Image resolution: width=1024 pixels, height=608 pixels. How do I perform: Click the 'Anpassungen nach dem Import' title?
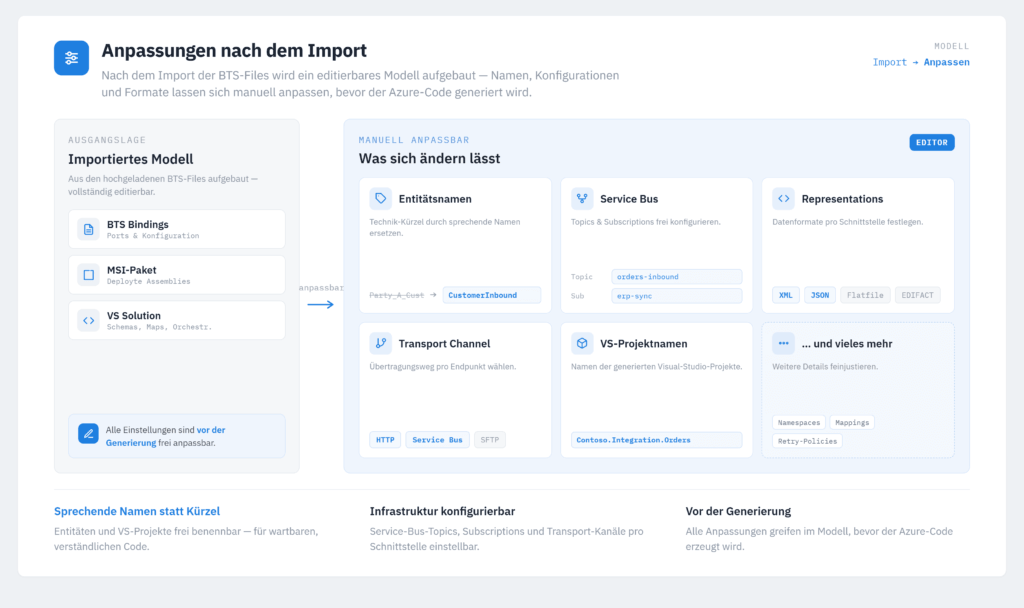click(234, 50)
